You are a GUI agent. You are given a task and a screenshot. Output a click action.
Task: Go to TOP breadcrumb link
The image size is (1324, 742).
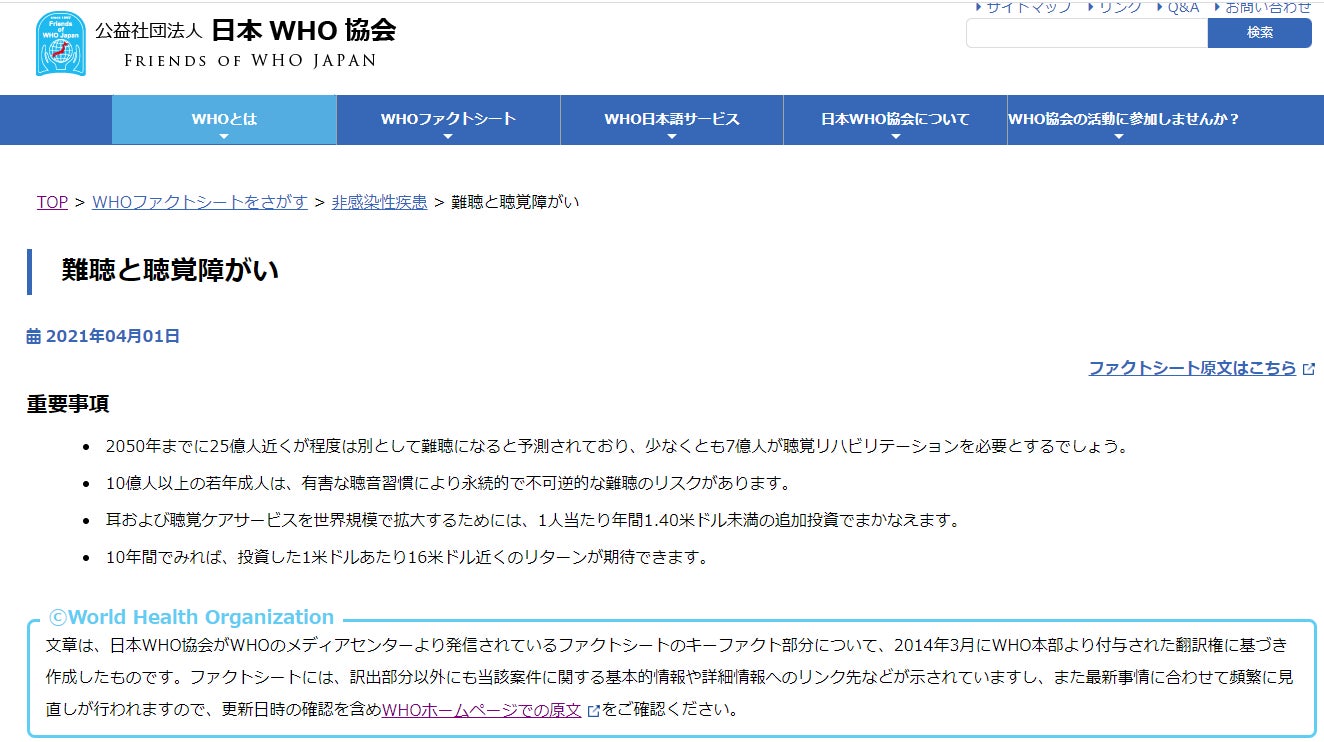tap(52, 202)
